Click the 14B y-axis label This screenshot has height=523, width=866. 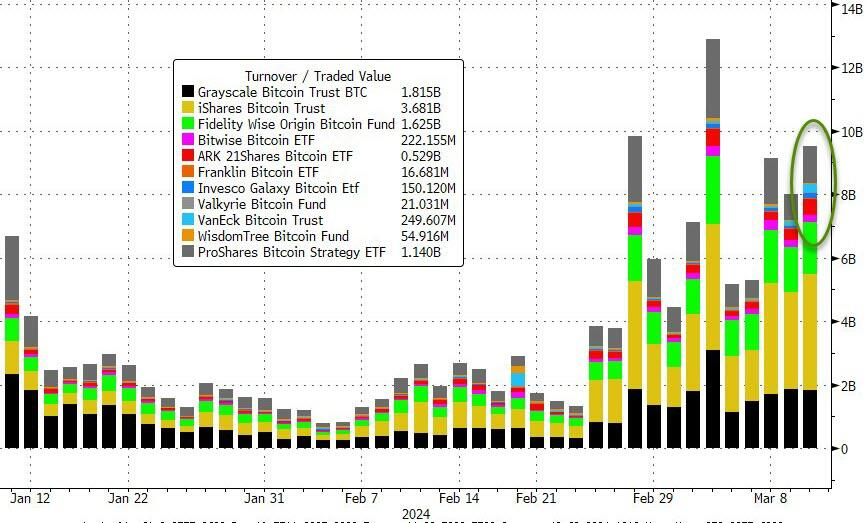(x=852, y=9)
